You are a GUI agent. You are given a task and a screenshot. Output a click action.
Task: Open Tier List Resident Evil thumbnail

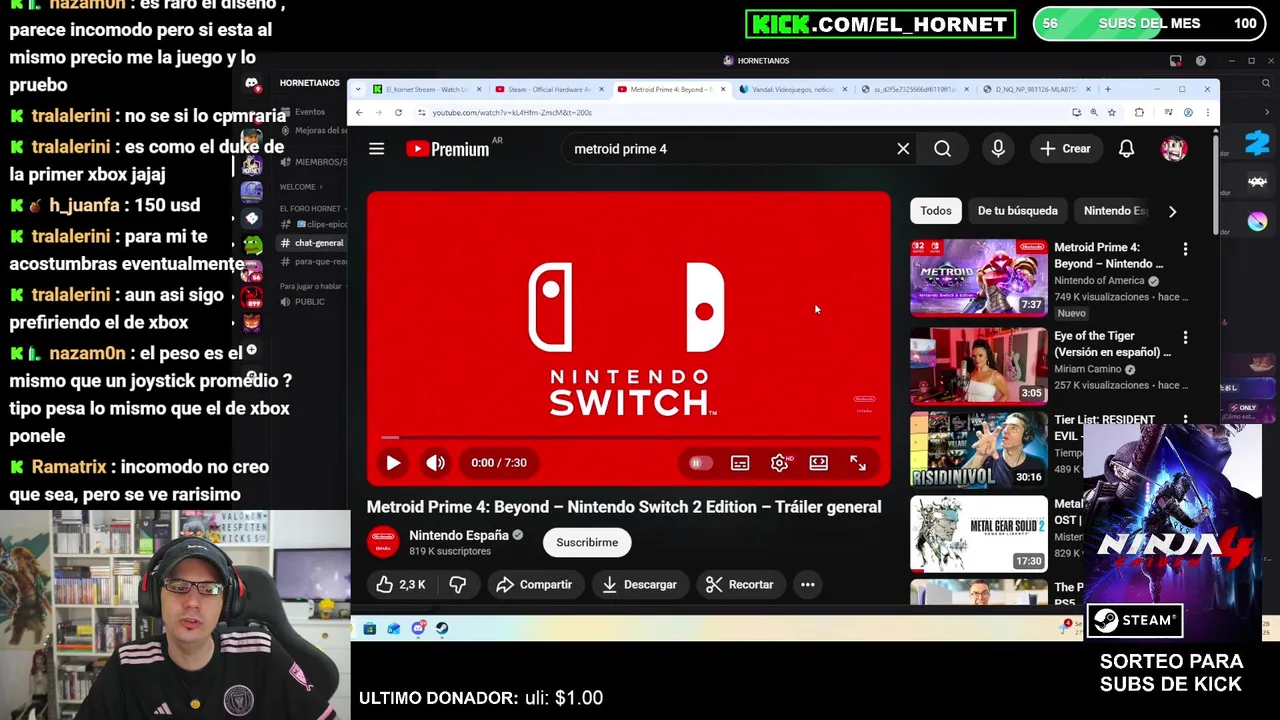click(979, 450)
